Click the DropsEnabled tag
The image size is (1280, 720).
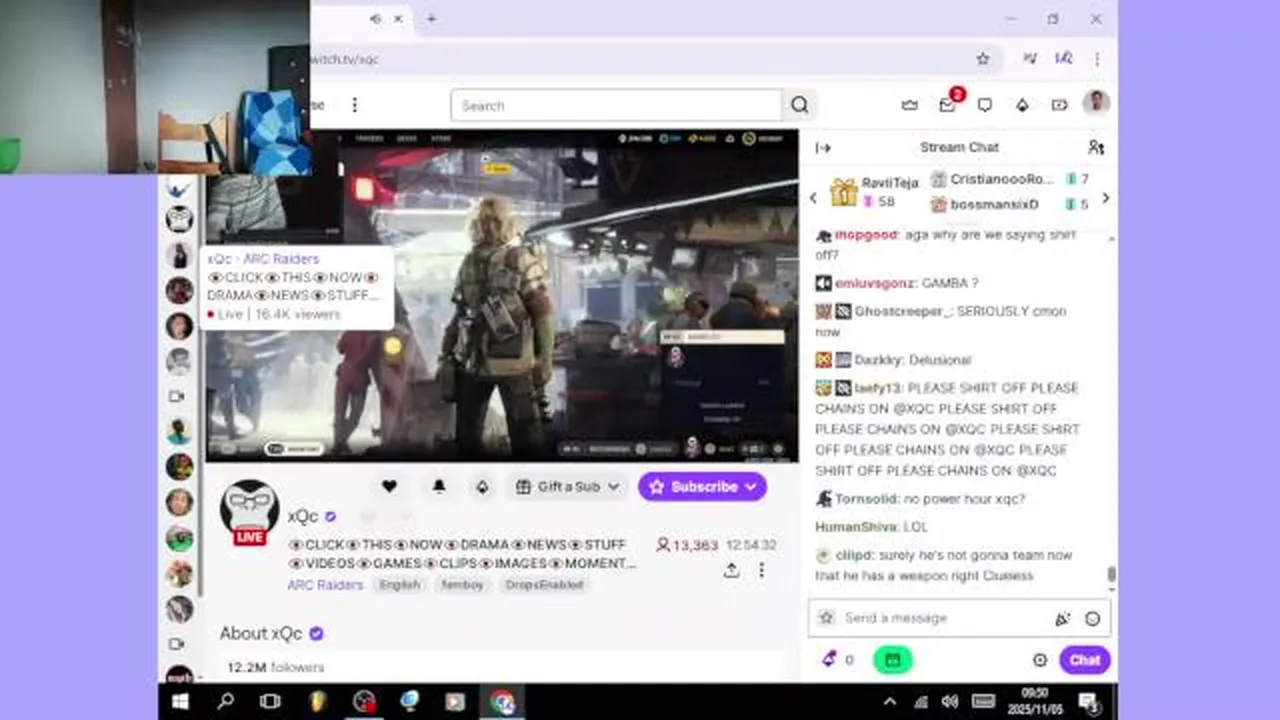544,585
